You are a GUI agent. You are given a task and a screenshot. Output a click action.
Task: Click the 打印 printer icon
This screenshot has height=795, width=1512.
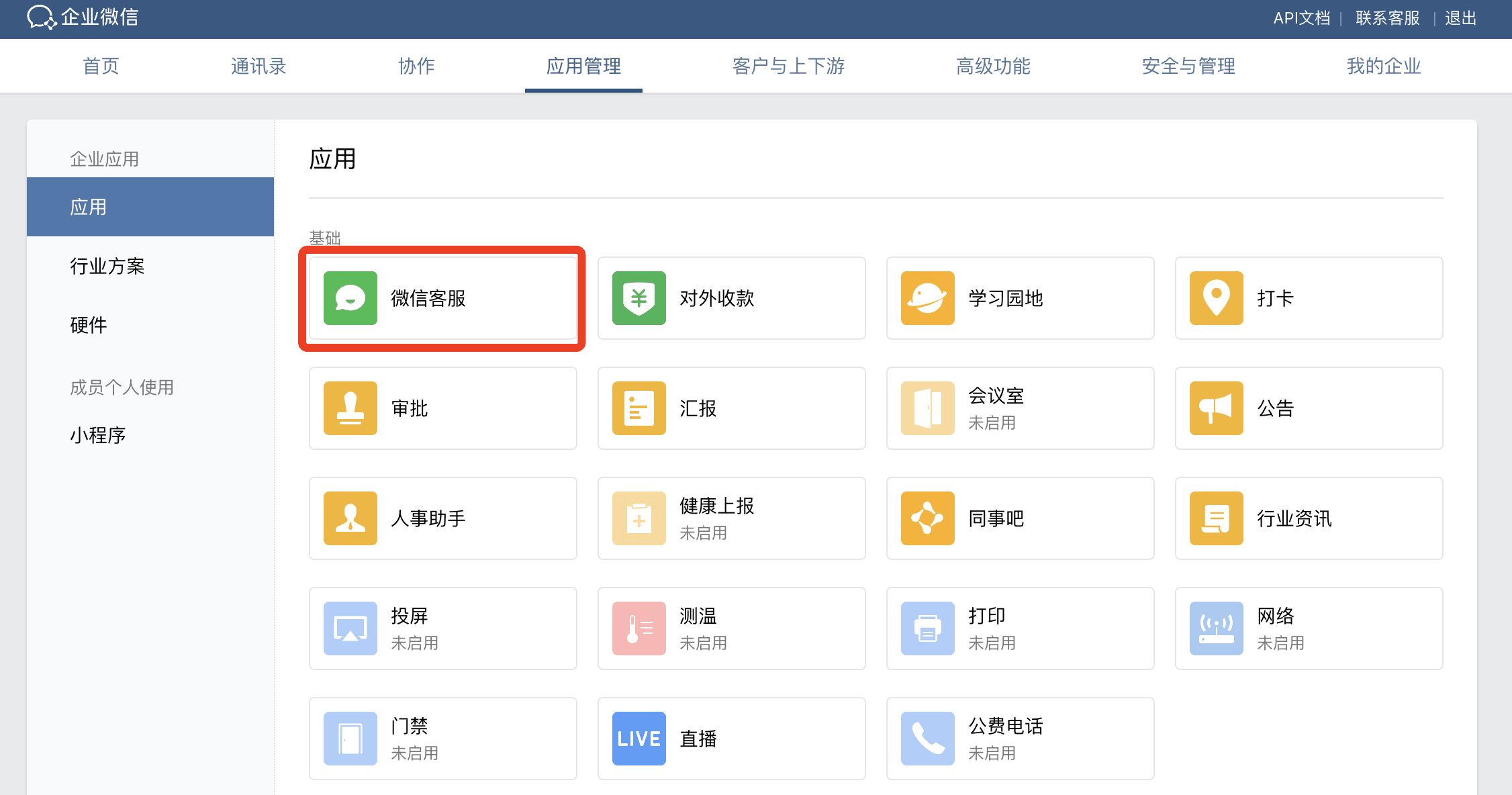(x=928, y=628)
